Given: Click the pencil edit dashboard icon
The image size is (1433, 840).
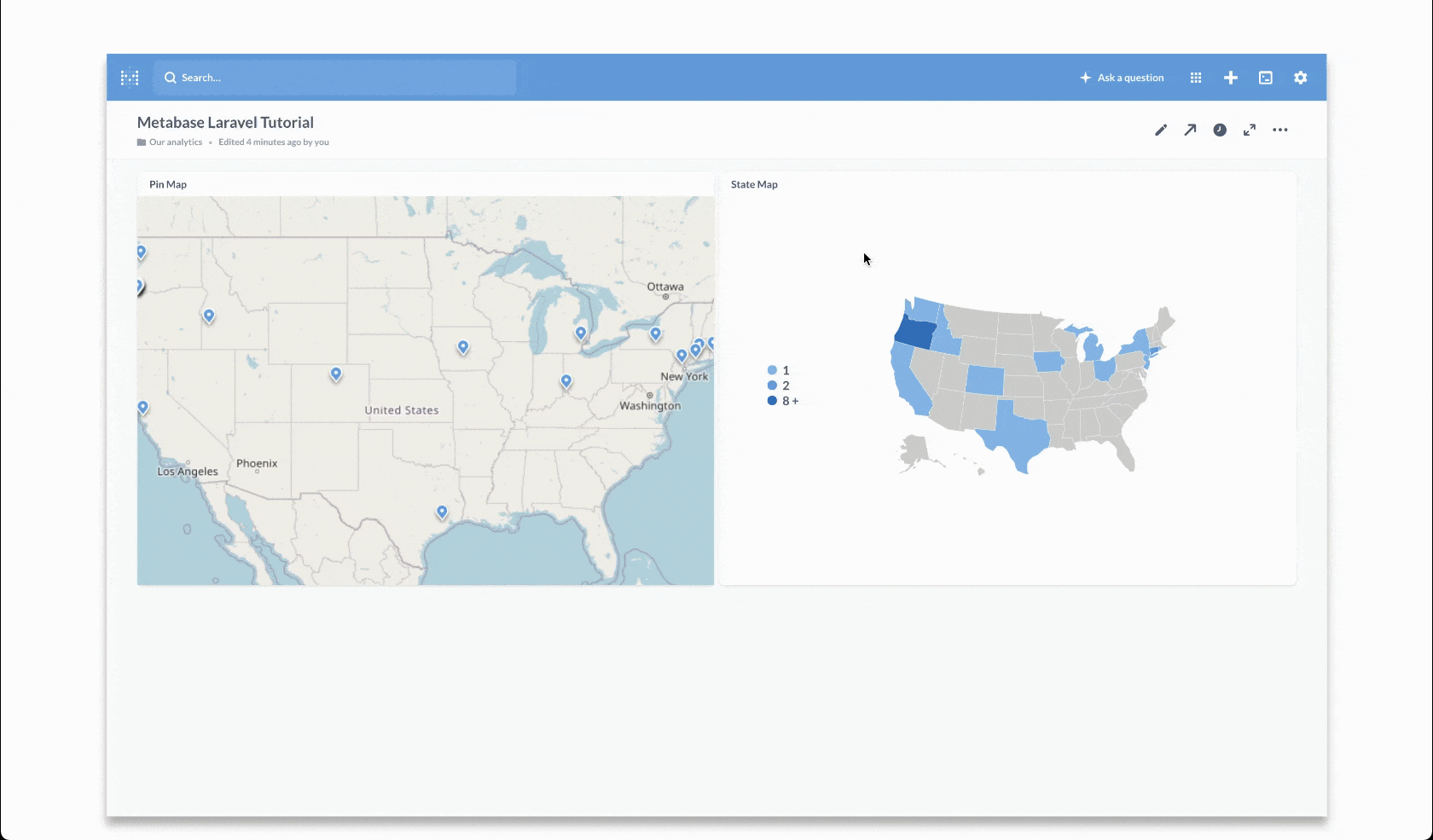Looking at the screenshot, I should [x=1161, y=130].
